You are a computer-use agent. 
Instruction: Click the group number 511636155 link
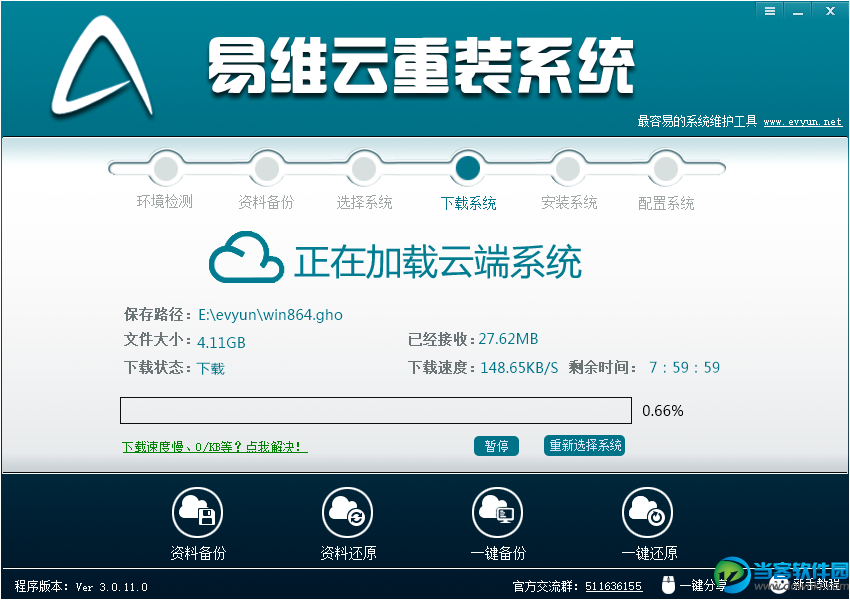[x=614, y=586]
